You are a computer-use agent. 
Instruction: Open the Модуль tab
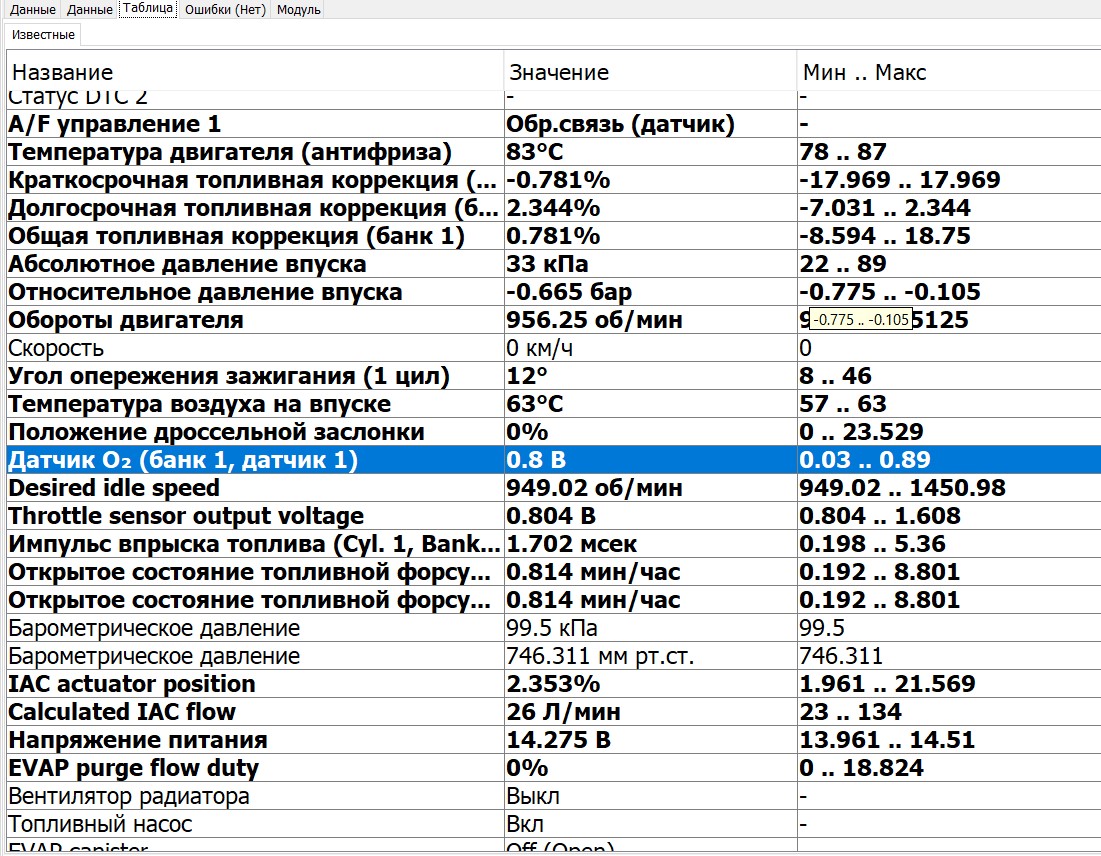(x=298, y=10)
